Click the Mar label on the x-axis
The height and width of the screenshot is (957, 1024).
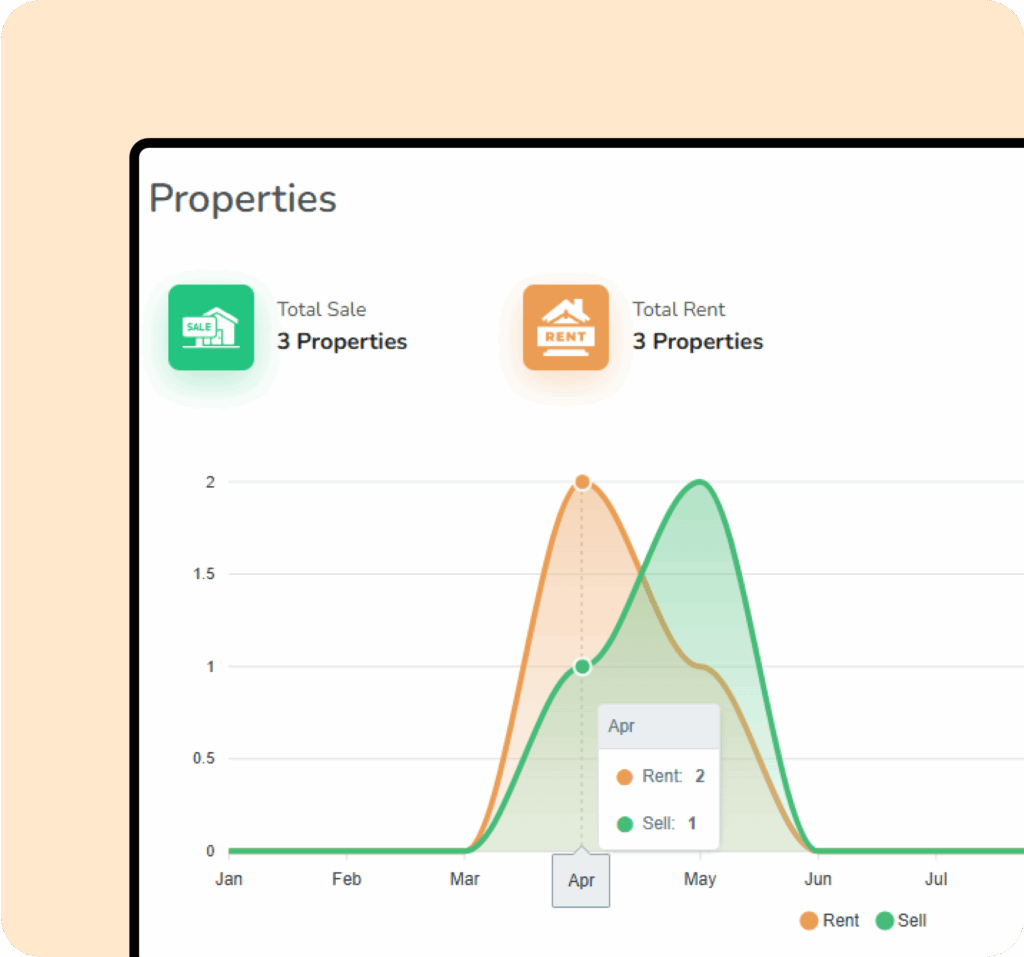pos(464,879)
